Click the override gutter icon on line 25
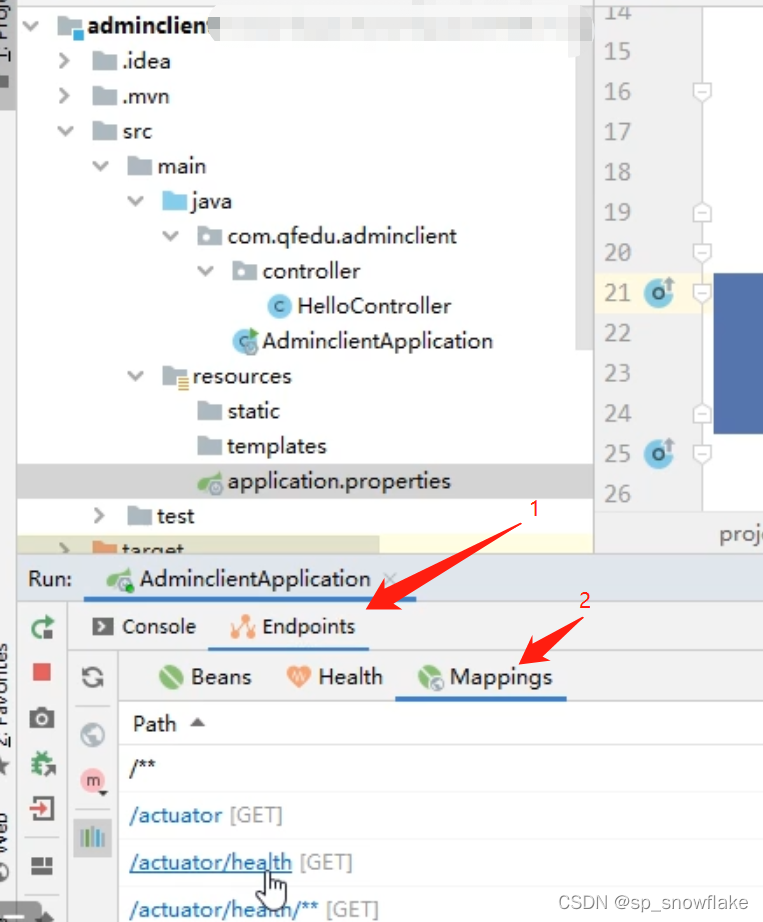The height and width of the screenshot is (922, 763). 659,453
